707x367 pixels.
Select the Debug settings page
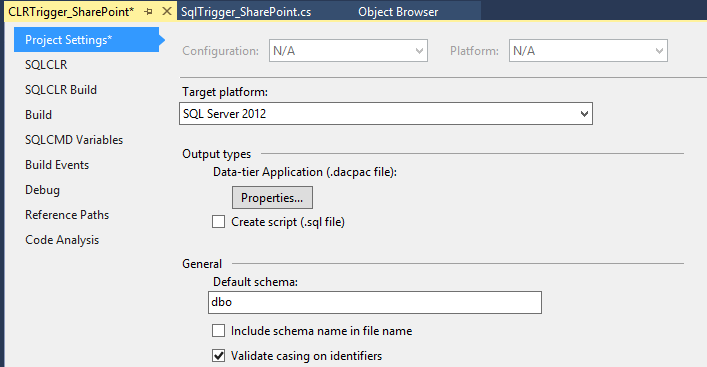click(42, 190)
